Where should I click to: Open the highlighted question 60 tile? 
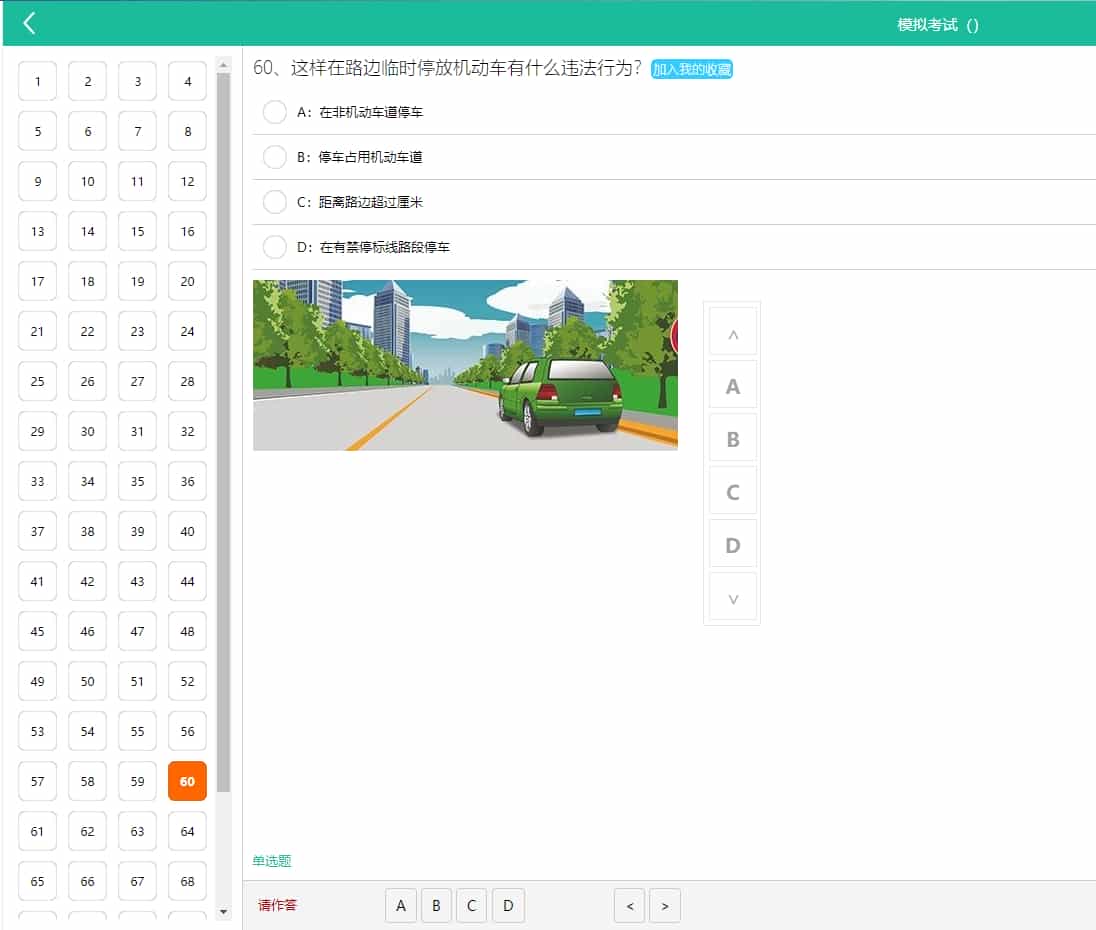pyautogui.click(x=187, y=781)
